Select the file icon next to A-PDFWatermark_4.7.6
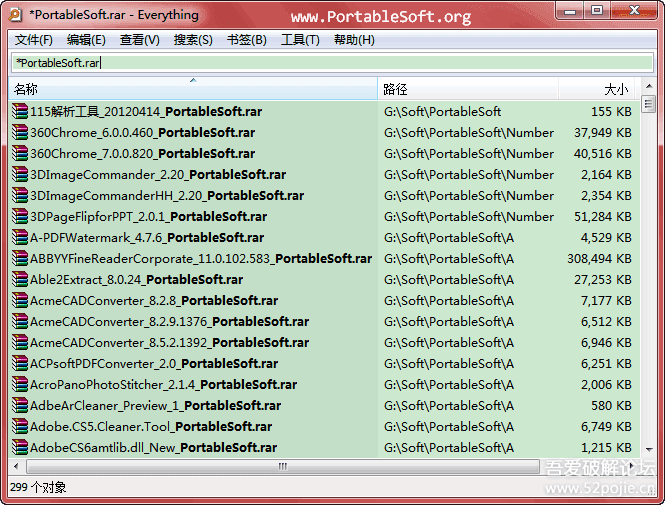The image size is (665, 505). tap(20, 238)
